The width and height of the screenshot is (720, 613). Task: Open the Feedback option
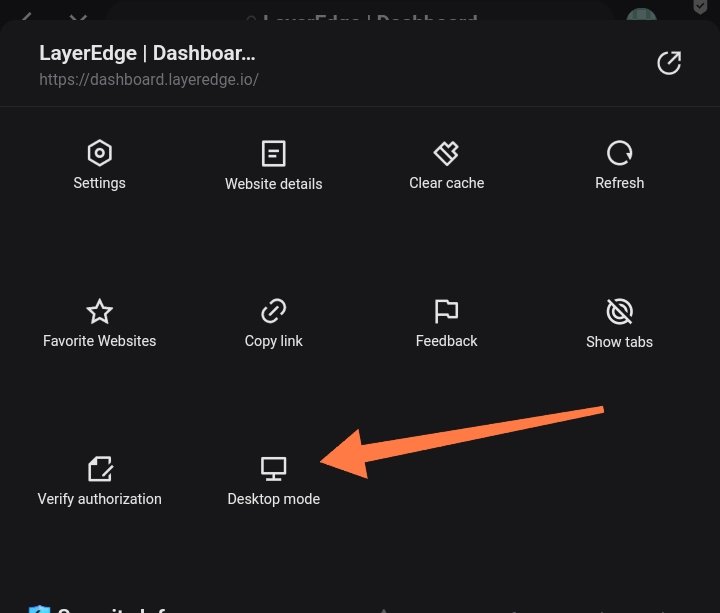pos(446,323)
